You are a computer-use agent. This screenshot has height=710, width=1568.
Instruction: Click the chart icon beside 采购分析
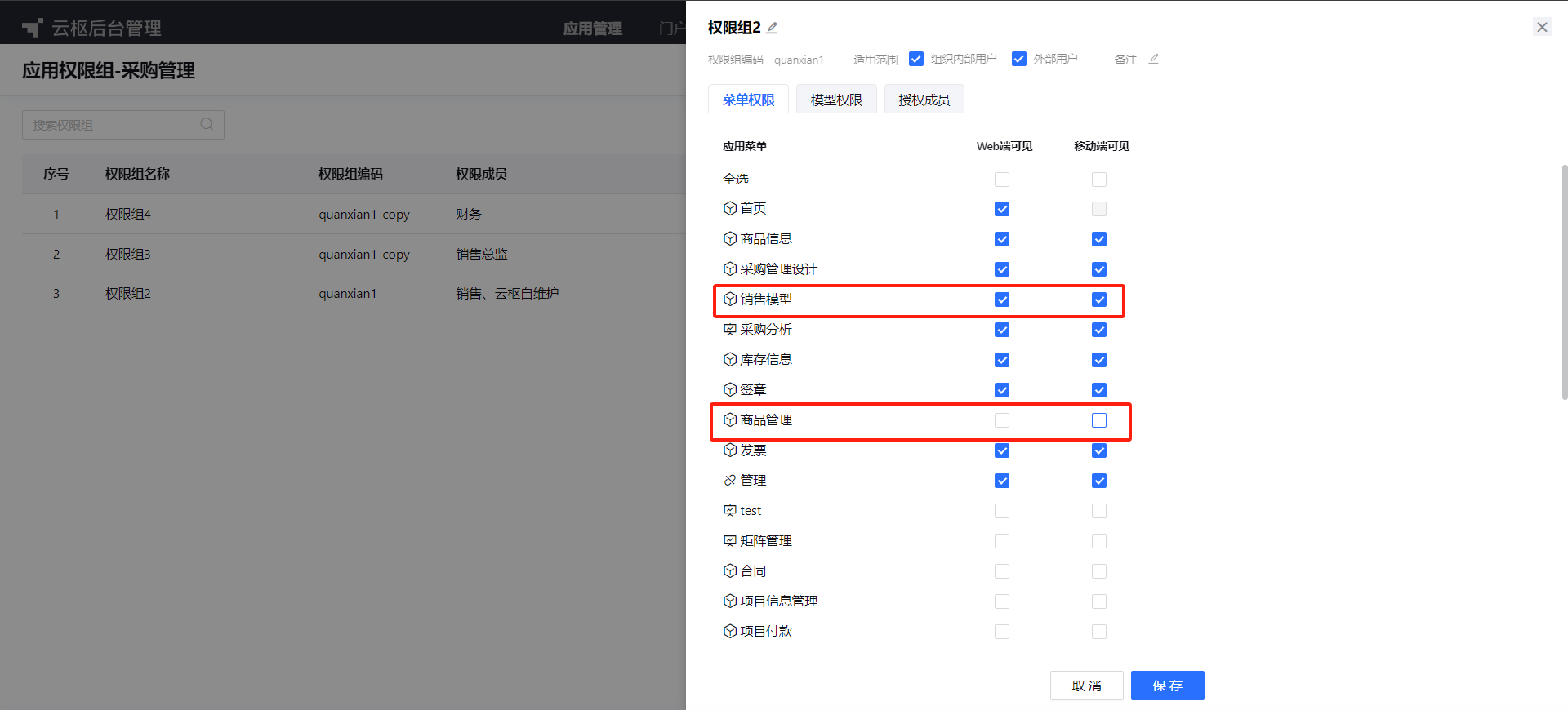[x=730, y=329]
